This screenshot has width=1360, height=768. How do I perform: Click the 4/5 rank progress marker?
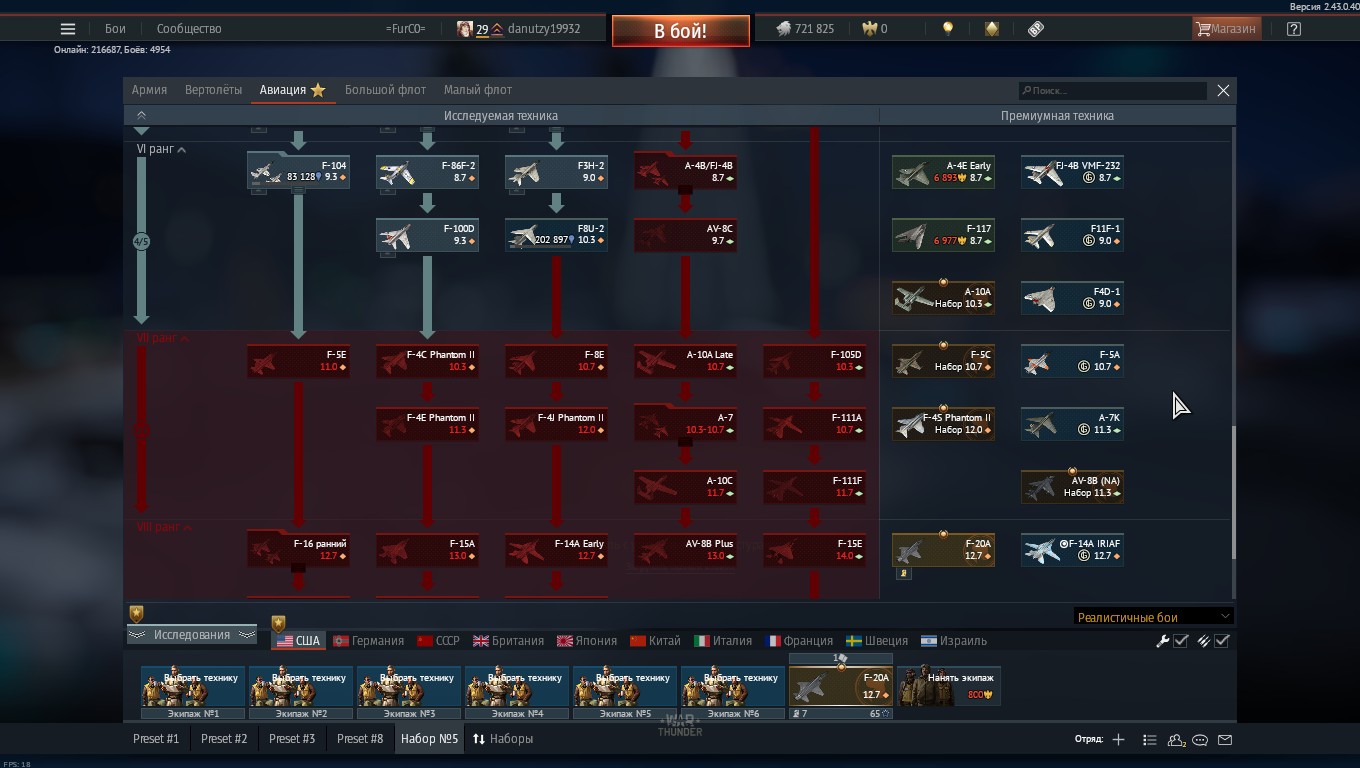pos(141,241)
